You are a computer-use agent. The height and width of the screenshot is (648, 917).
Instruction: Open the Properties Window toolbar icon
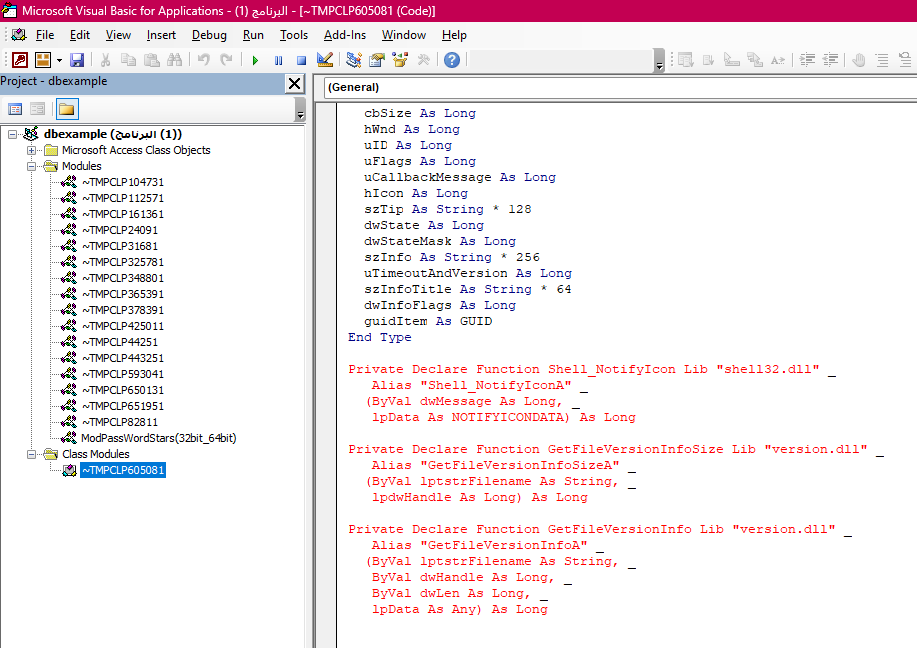click(x=377, y=60)
